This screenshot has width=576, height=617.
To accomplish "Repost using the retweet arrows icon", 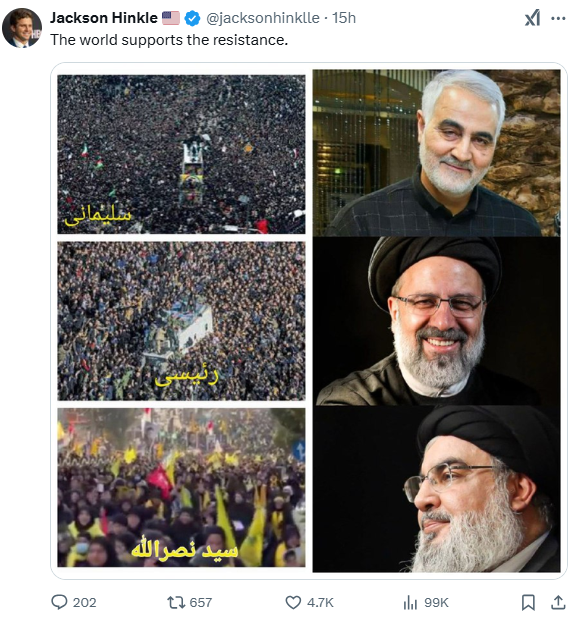I will click(x=175, y=602).
